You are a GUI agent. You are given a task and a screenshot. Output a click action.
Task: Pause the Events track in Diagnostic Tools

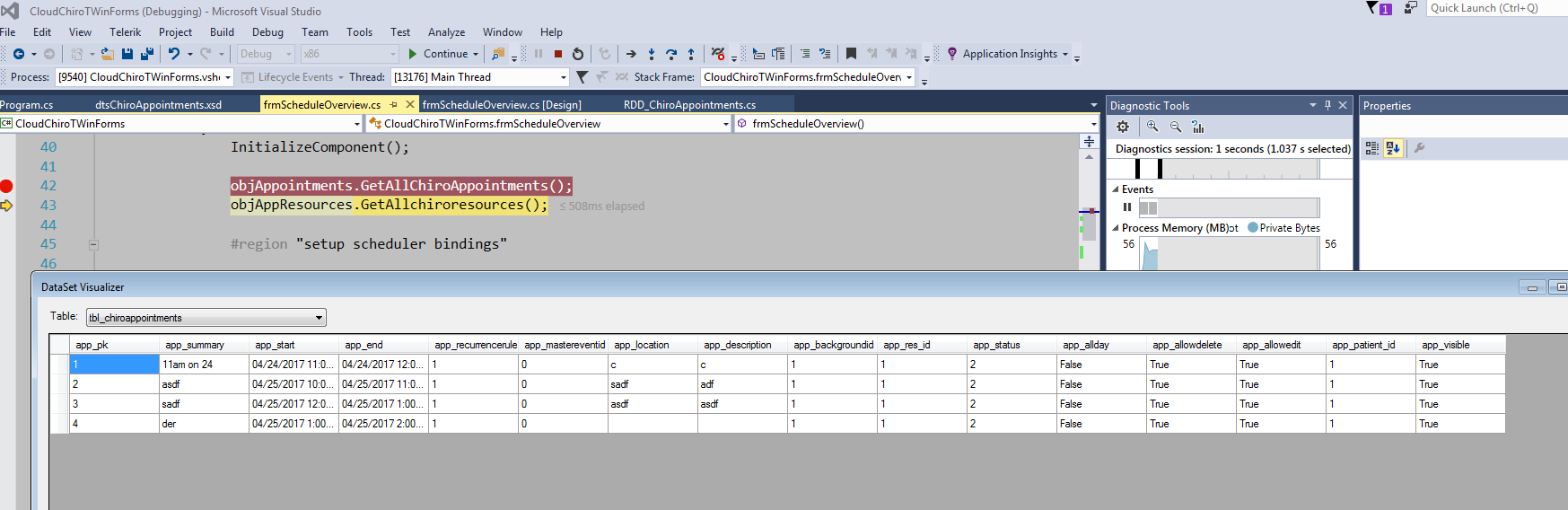coord(1127,207)
